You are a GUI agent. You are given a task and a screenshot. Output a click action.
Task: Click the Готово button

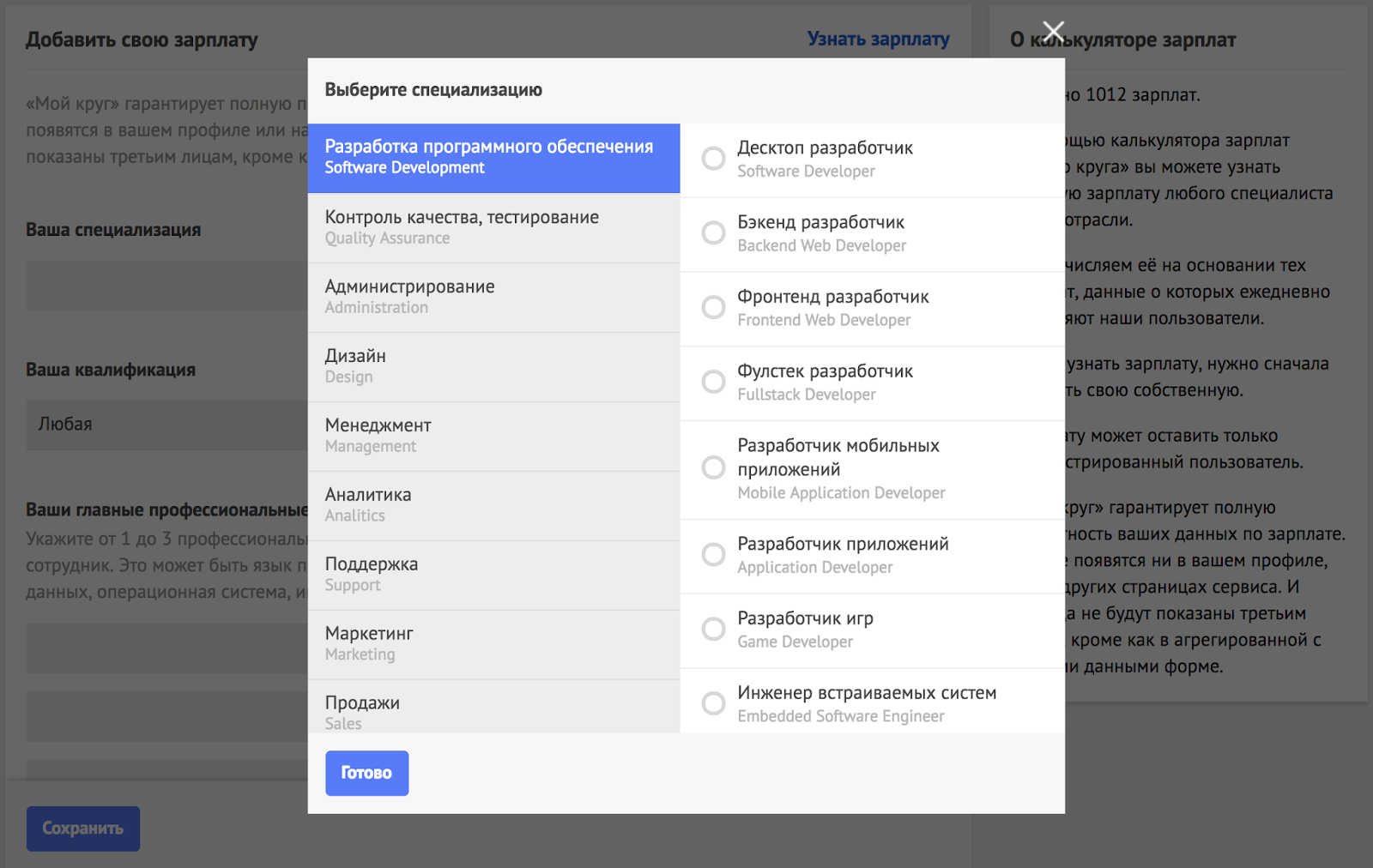coord(366,773)
